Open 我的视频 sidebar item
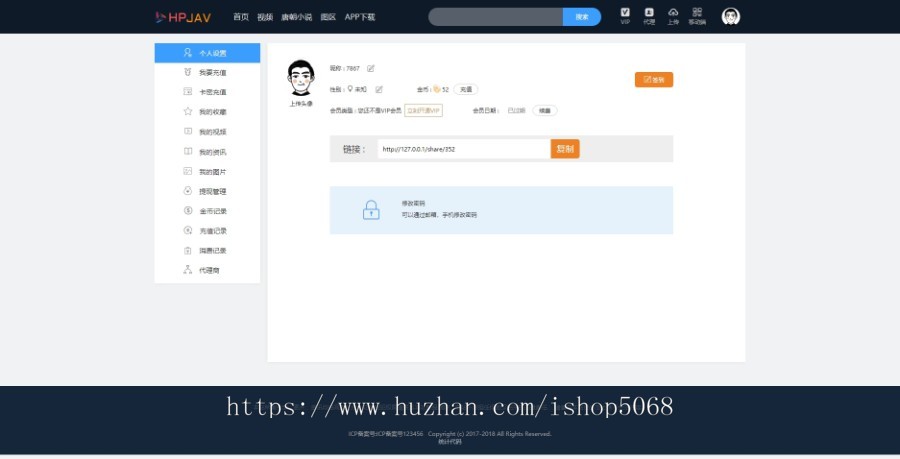The image size is (900, 459). pos(207,131)
